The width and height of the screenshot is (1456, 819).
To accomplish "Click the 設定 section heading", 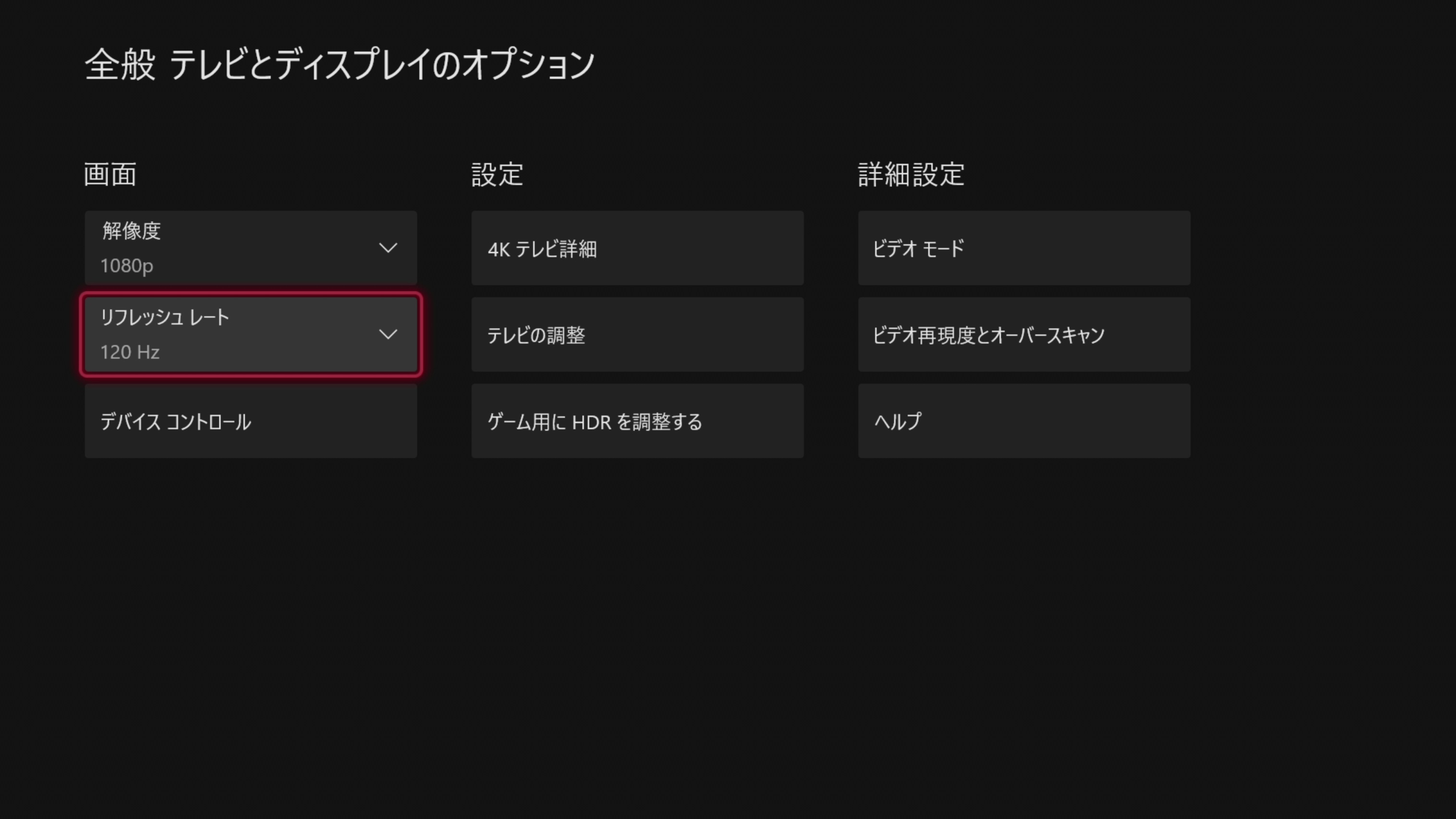I will pyautogui.click(x=497, y=174).
